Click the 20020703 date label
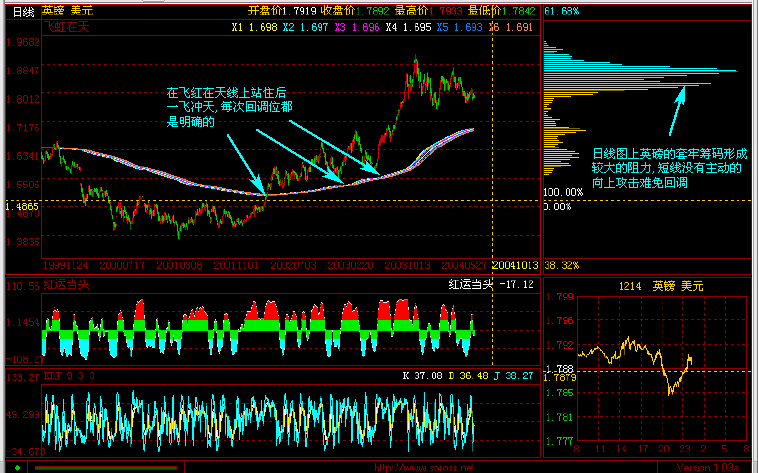This screenshot has height=473, width=758. coord(293,266)
